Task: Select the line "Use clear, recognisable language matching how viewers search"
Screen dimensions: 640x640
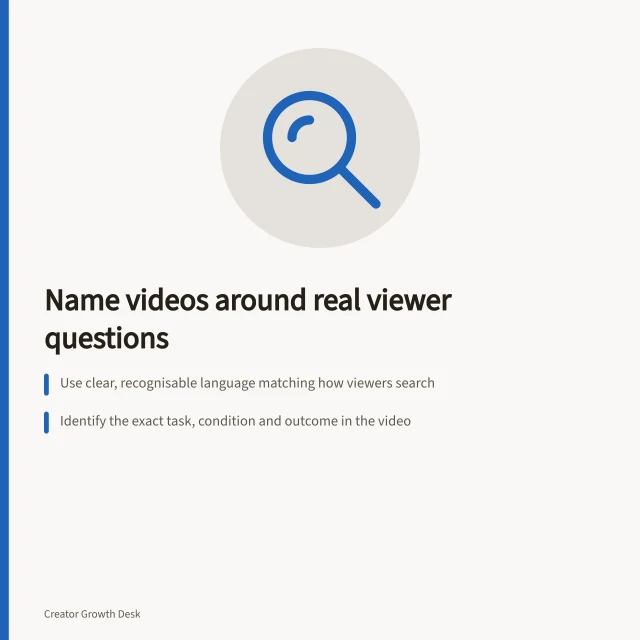Action: coord(247,383)
